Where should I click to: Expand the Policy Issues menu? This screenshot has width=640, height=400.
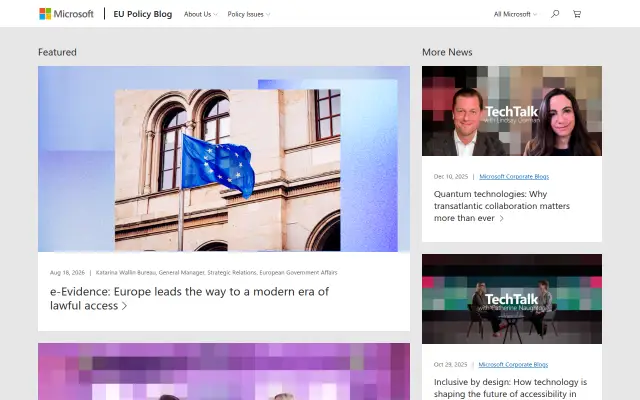click(x=249, y=14)
